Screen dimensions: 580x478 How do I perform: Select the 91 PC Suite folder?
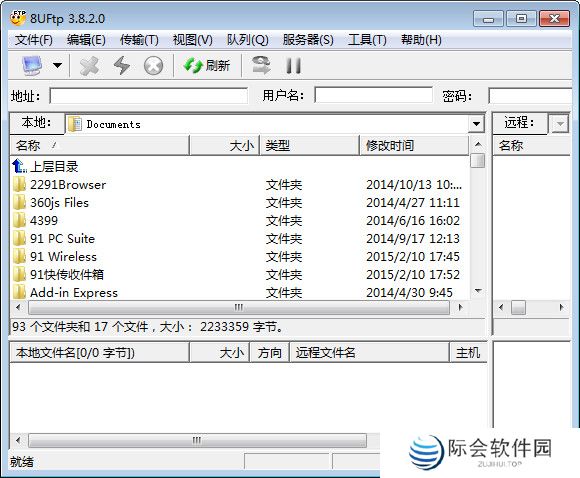[x=63, y=239]
